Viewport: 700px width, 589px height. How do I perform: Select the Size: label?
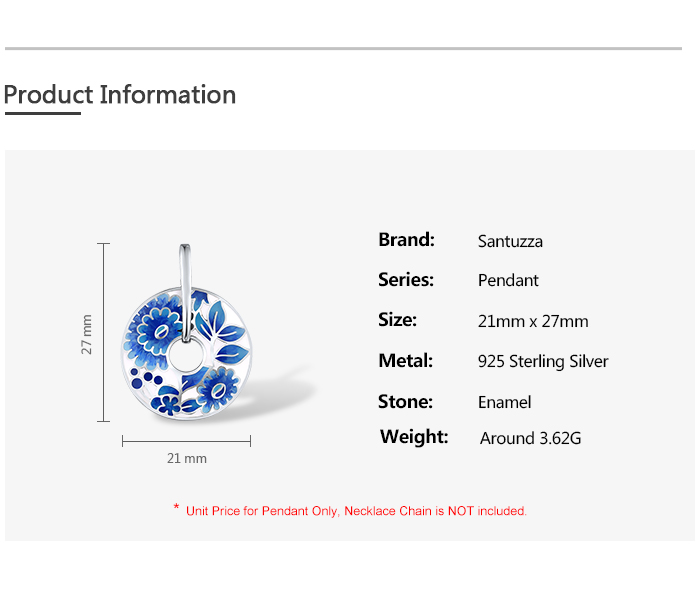point(397,320)
